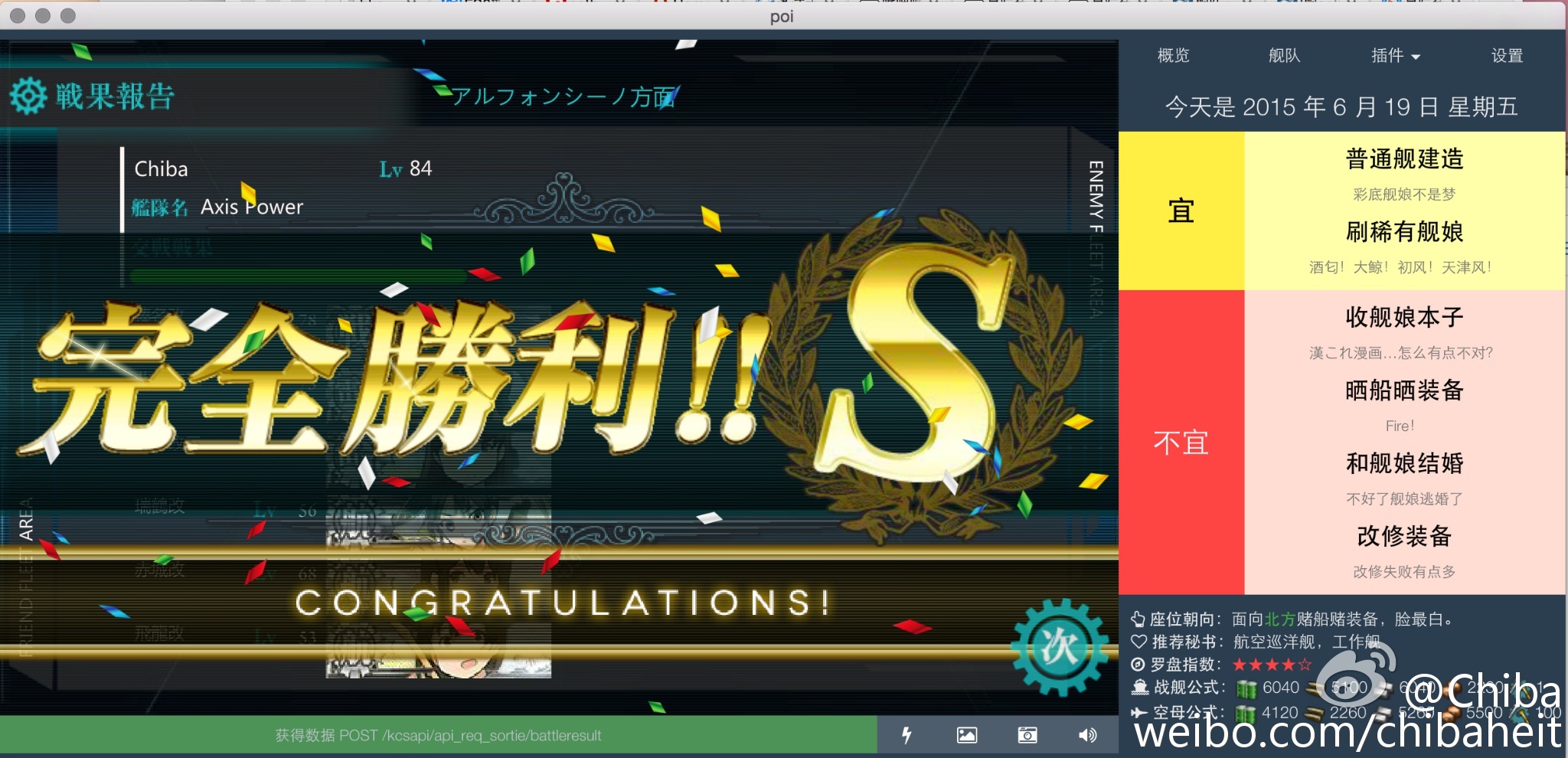Click the ship icon by 战舰公式

tap(1139, 688)
